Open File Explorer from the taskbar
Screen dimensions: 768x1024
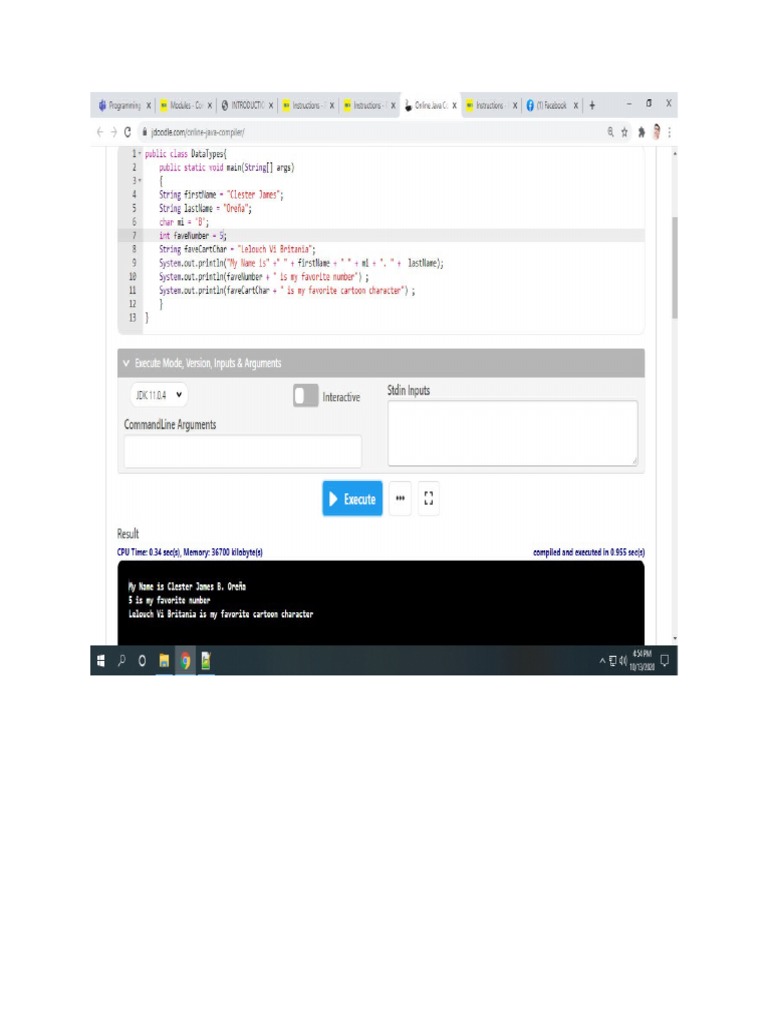coord(164,661)
